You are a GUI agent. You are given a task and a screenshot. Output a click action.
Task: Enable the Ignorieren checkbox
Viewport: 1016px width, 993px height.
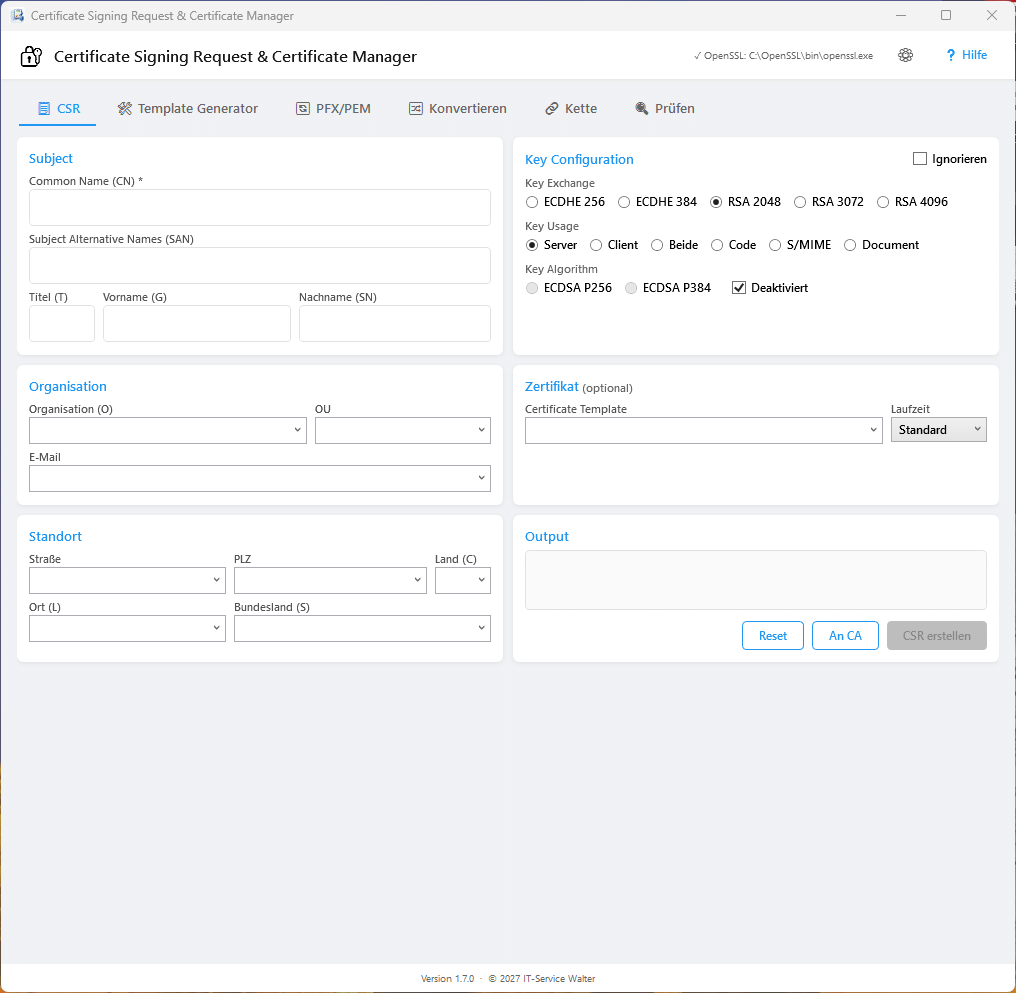click(919, 159)
